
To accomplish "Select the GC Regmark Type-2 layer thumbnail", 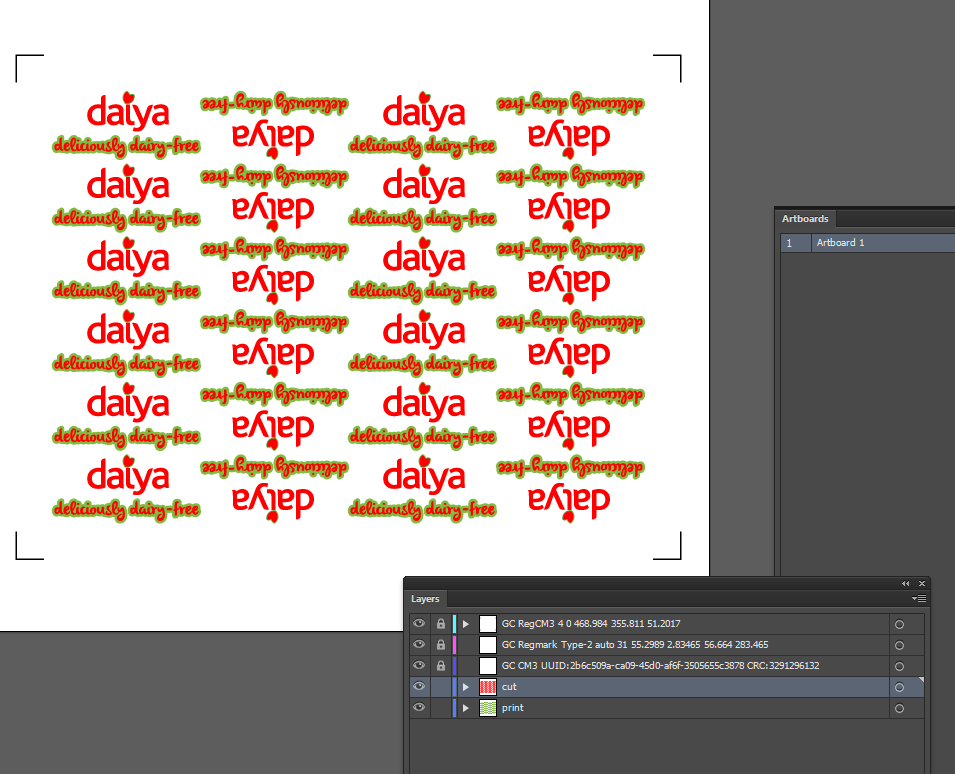I will [x=488, y=644].
